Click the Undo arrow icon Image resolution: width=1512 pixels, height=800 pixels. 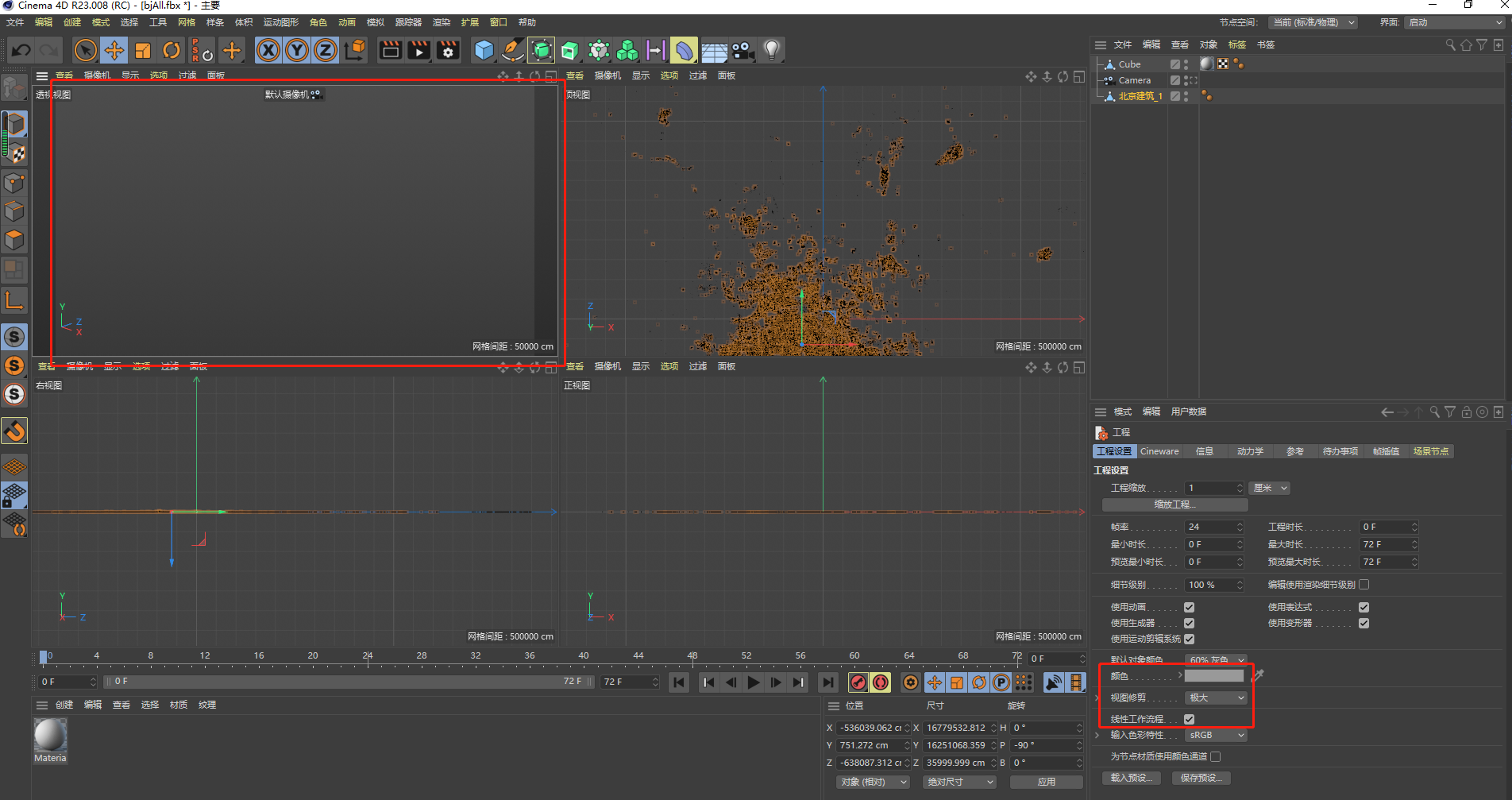point(21,49)
